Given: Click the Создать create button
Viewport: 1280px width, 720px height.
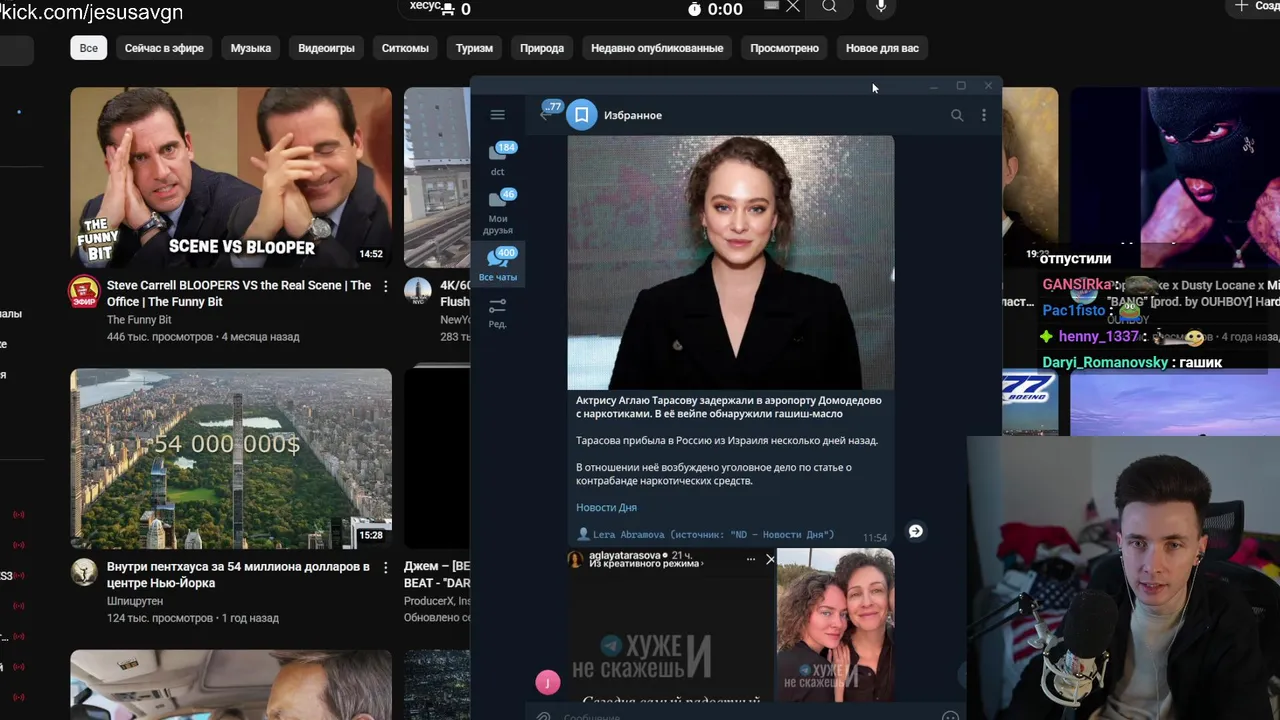Looking at the screenshot, I should pos(1256,6).
